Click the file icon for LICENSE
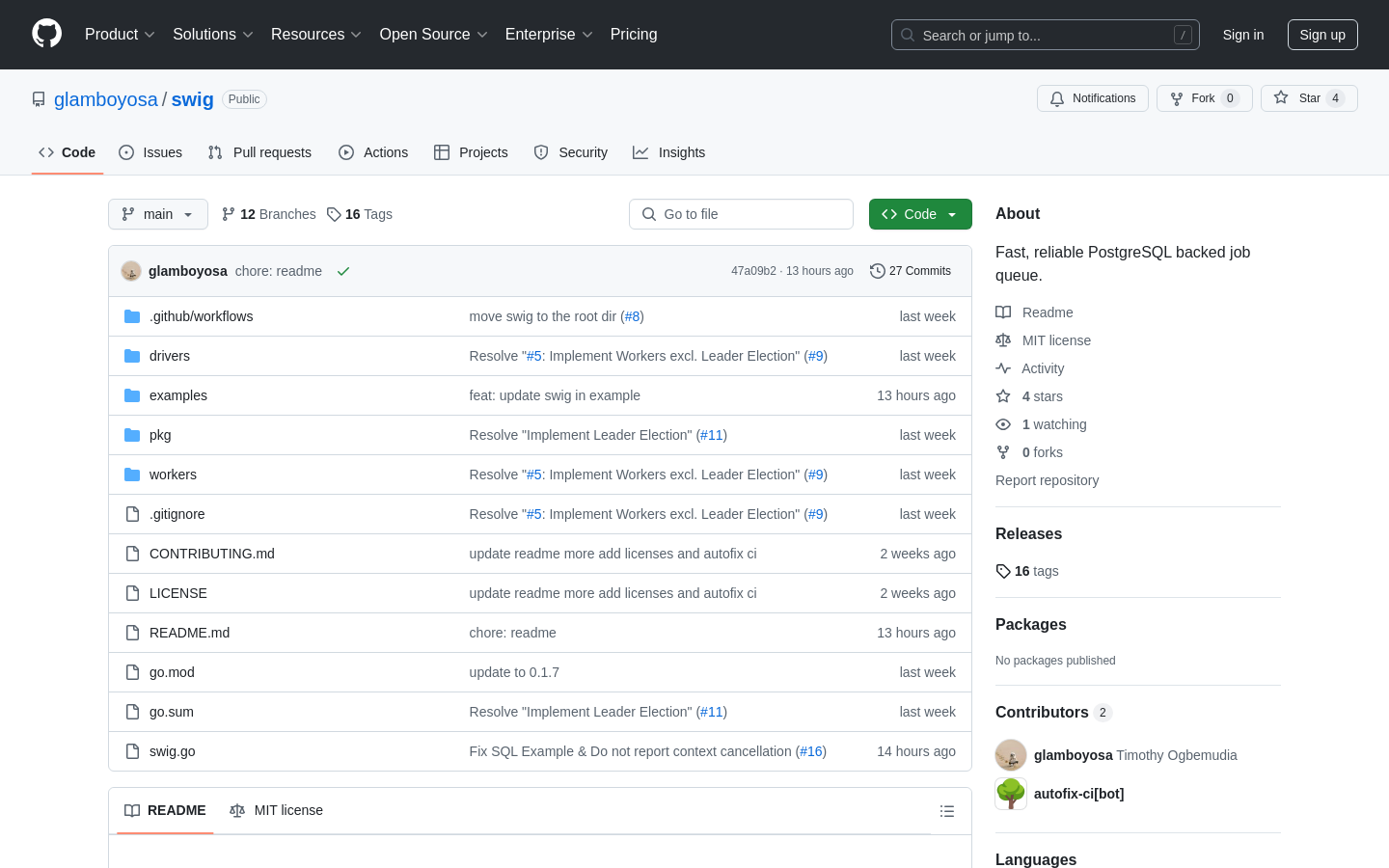The height and width of the screenshot is (868, 1389). (x=132, y=593)
